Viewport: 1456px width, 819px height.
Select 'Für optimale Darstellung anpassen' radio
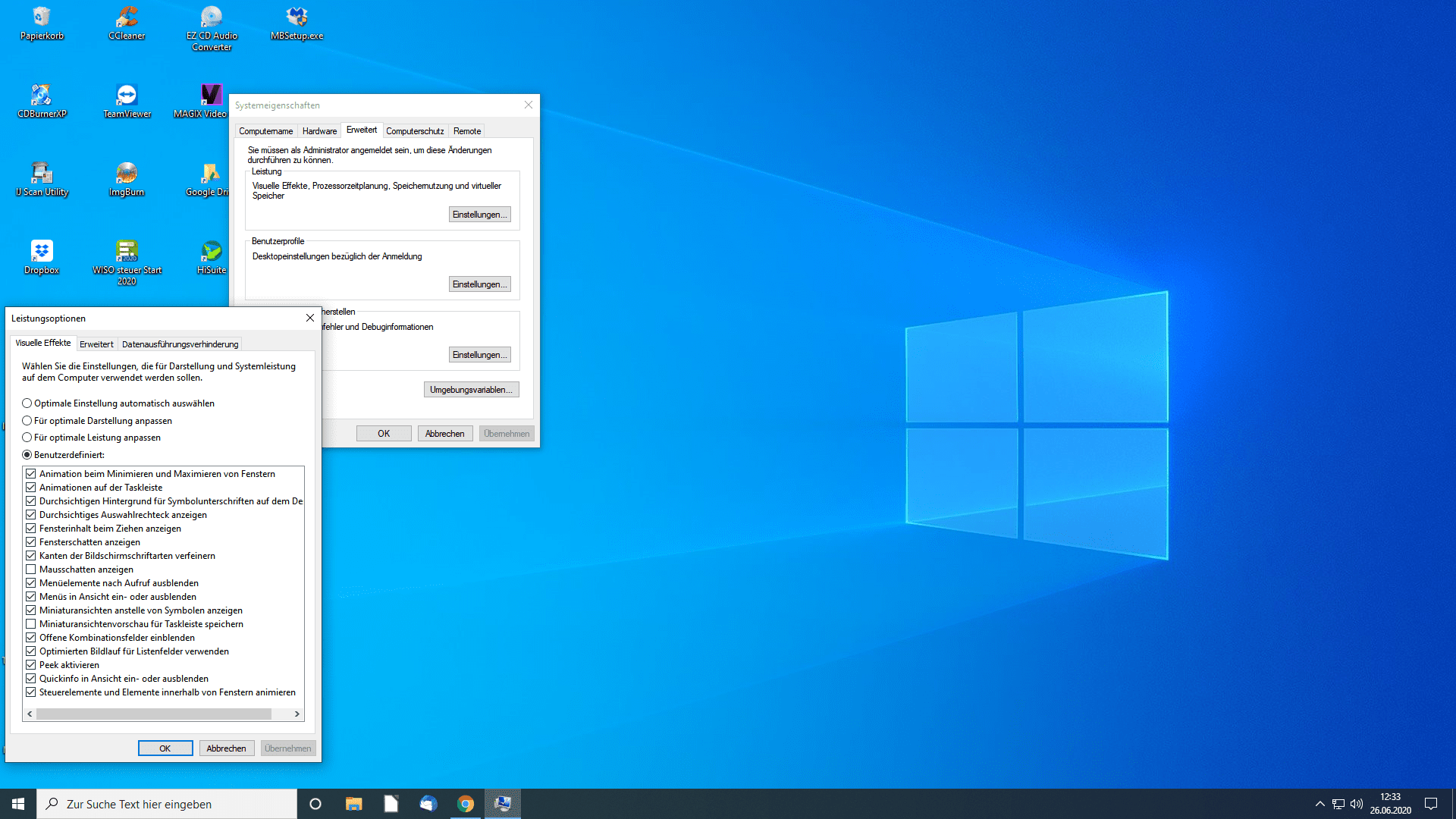[97, 421]
